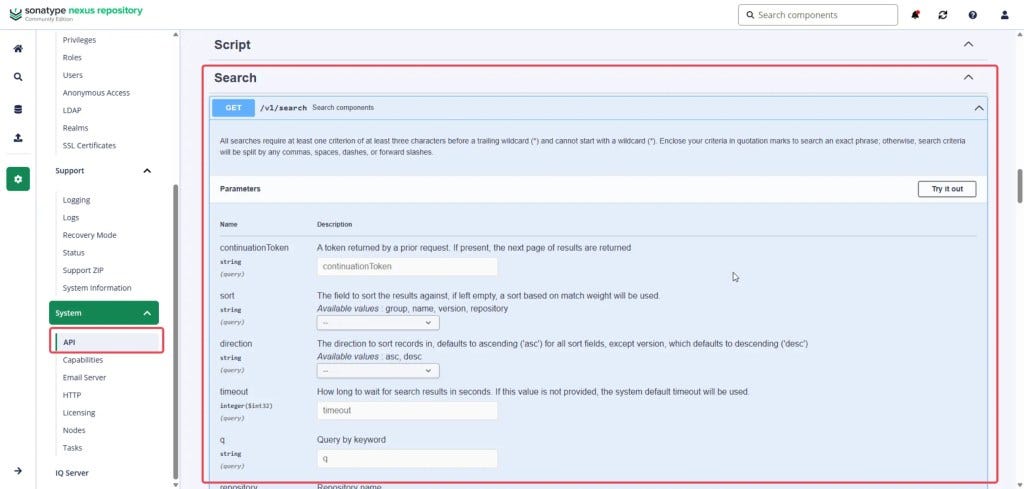Open Support ZIP page

tap(83, 270)
